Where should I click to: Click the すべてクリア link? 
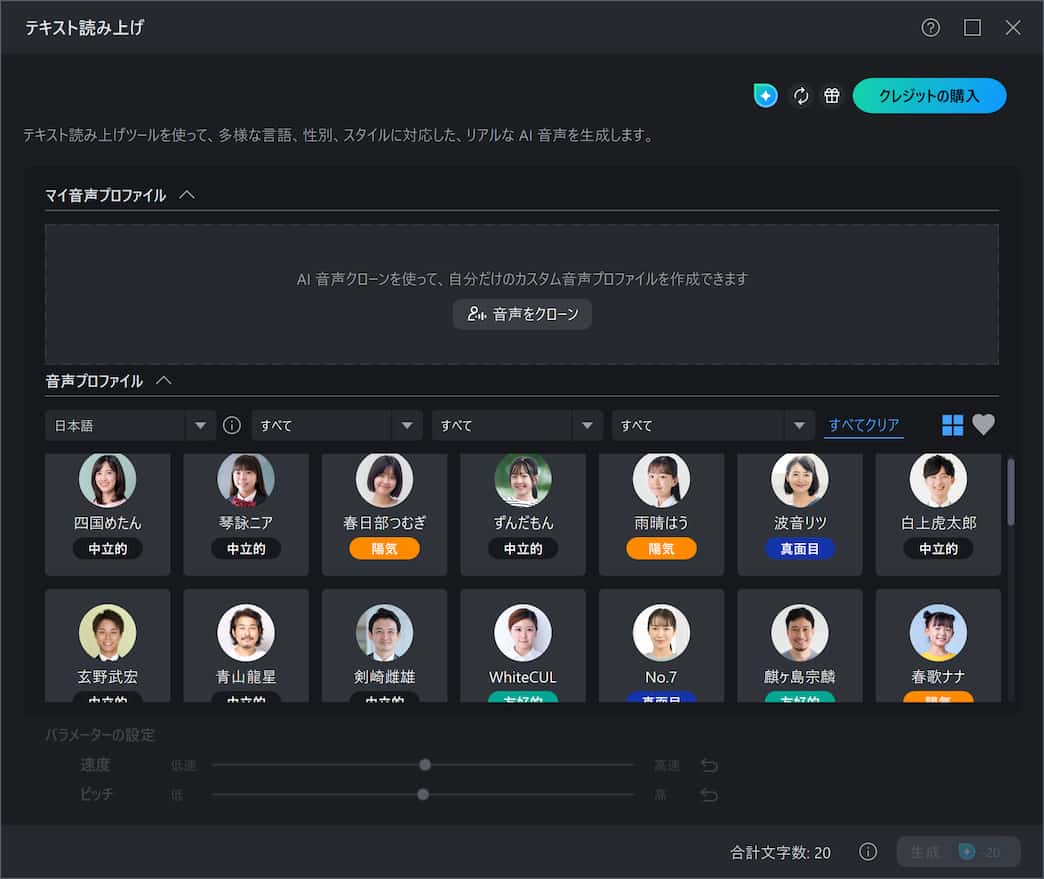tap(863, 424)
